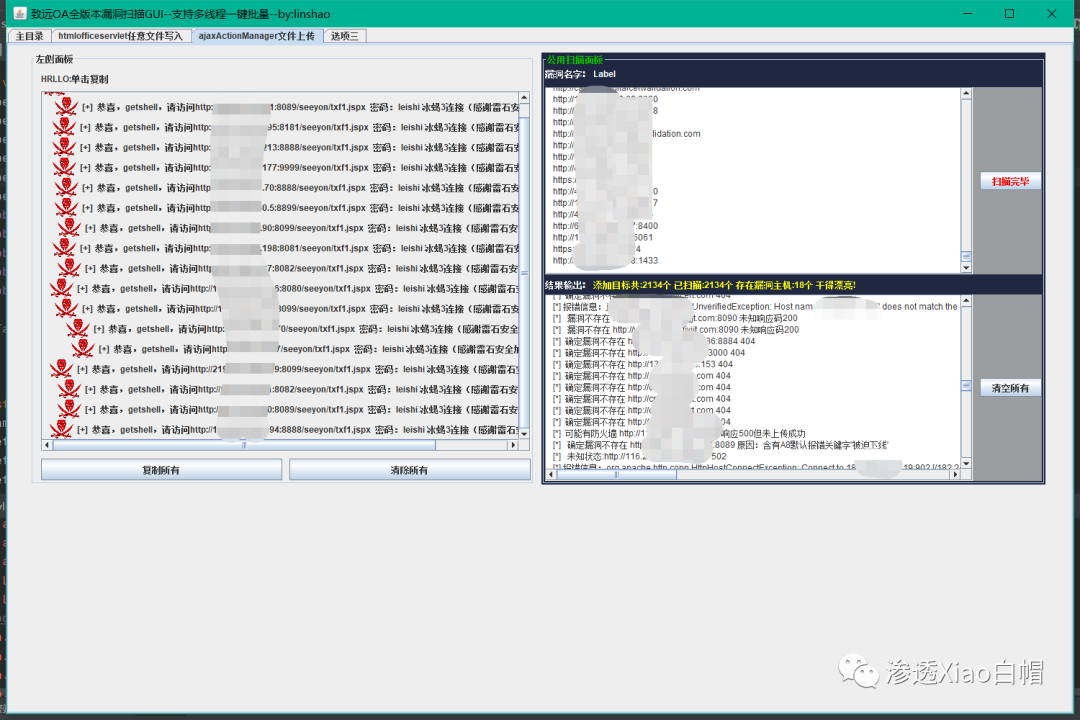Switch to the htmlofficeservlet任意文件写入 tab
Viewport: 1080px width, 720px height.
[x=121, y=36]
